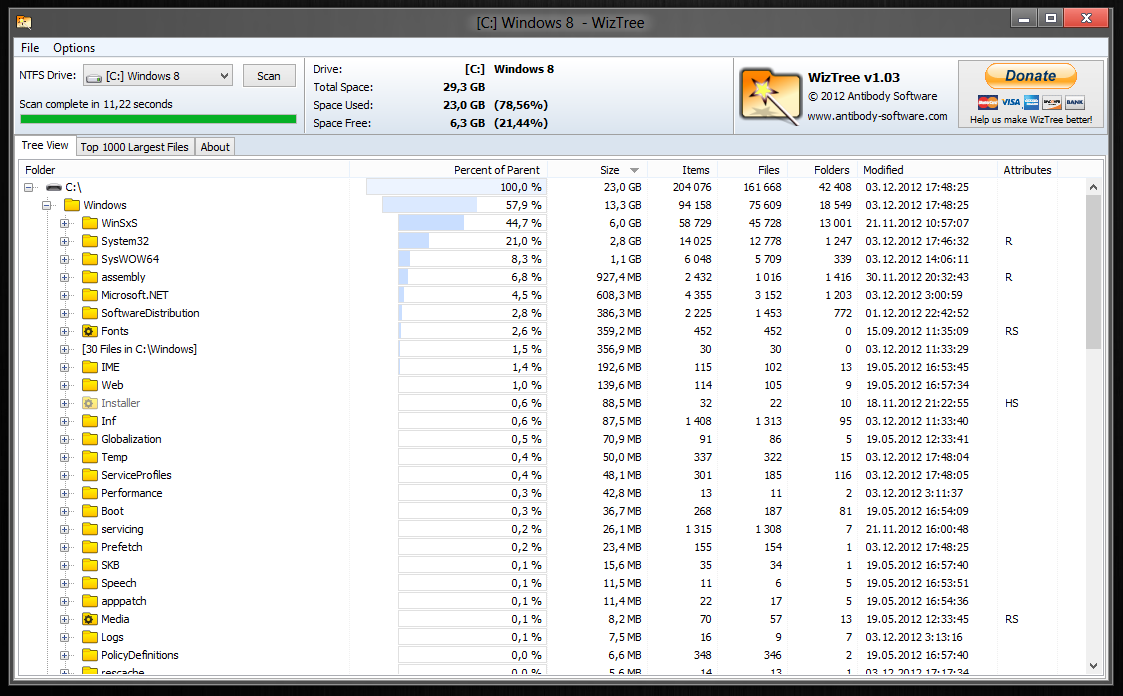Click the WinSxS 44,7 % percent bar
Image resolution: width=1123 pixels, height=696 pixels.
click(x=473, y=223)
